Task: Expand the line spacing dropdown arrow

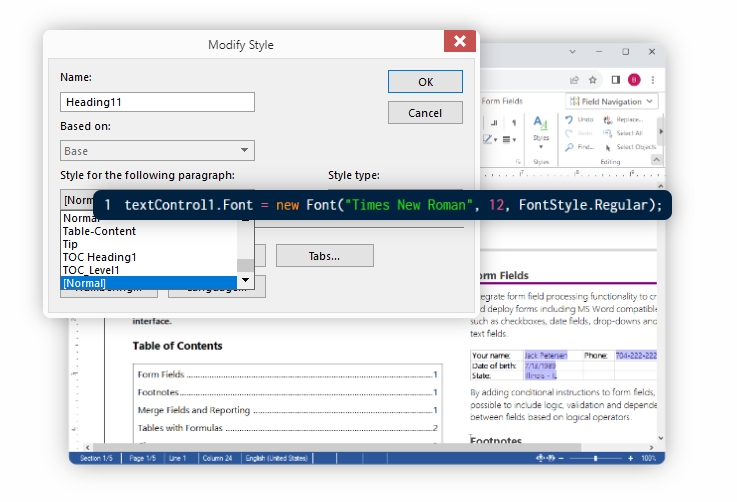Action: click(514, 140)
